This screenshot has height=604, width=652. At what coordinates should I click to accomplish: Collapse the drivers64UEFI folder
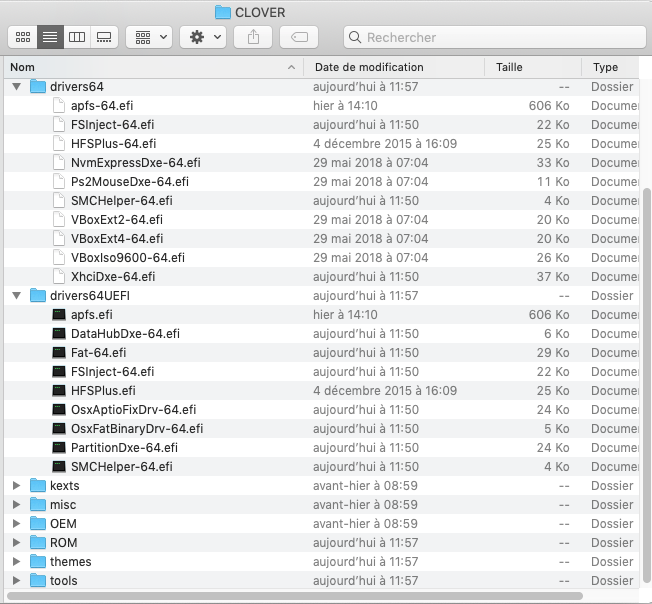tap(17, 296)
